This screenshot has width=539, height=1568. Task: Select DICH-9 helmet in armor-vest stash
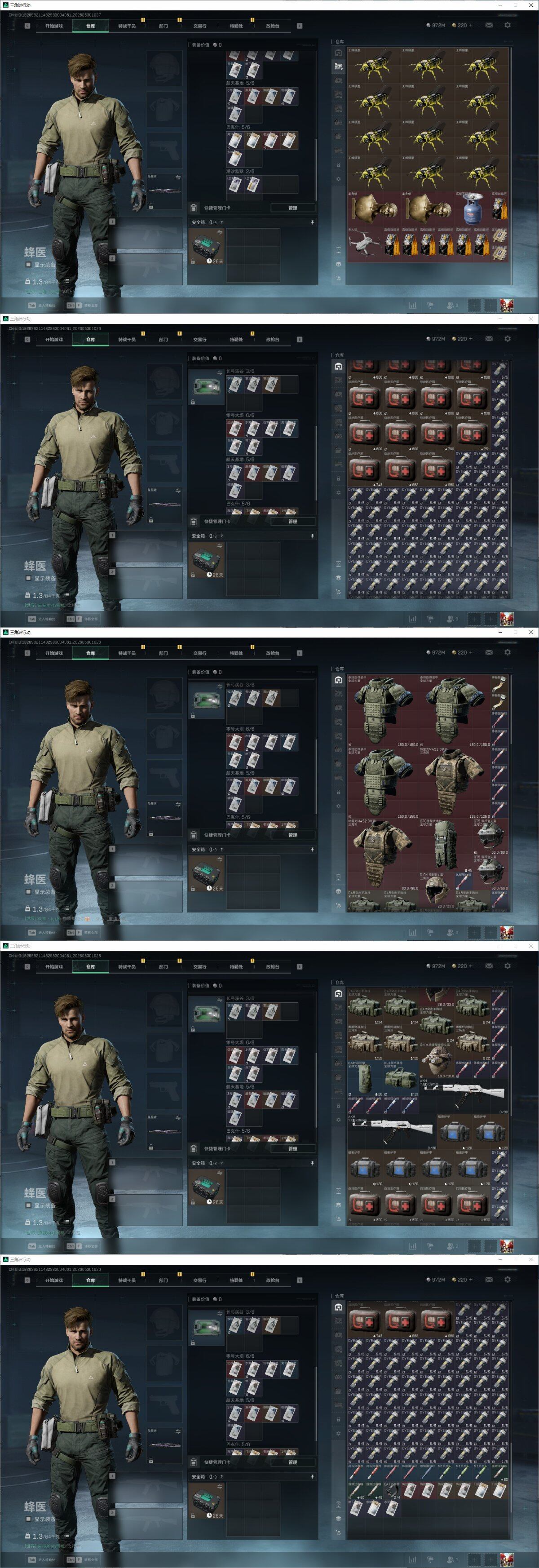click(436, 890)
